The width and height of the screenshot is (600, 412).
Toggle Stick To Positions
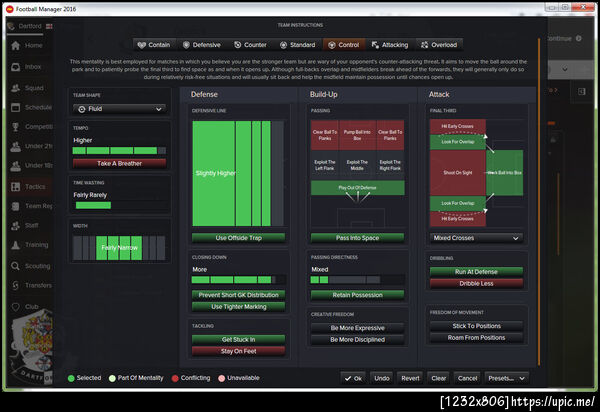(476, 326)
